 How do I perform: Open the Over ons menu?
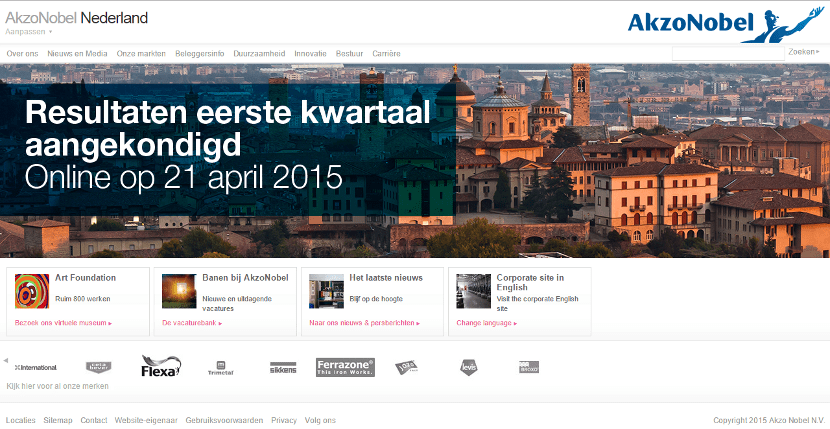[x=22, y=53]
